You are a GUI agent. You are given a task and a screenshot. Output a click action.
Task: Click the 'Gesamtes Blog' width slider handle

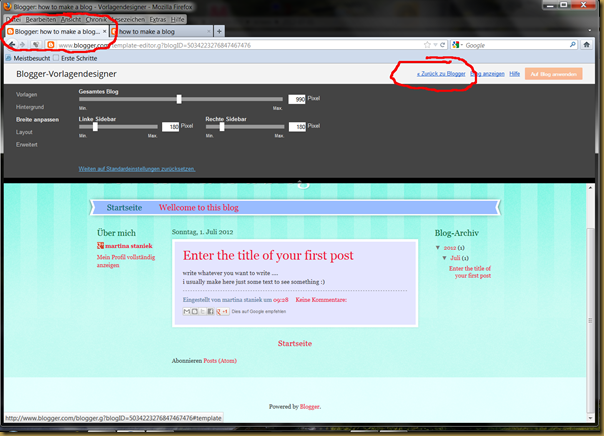click(179, 99)
